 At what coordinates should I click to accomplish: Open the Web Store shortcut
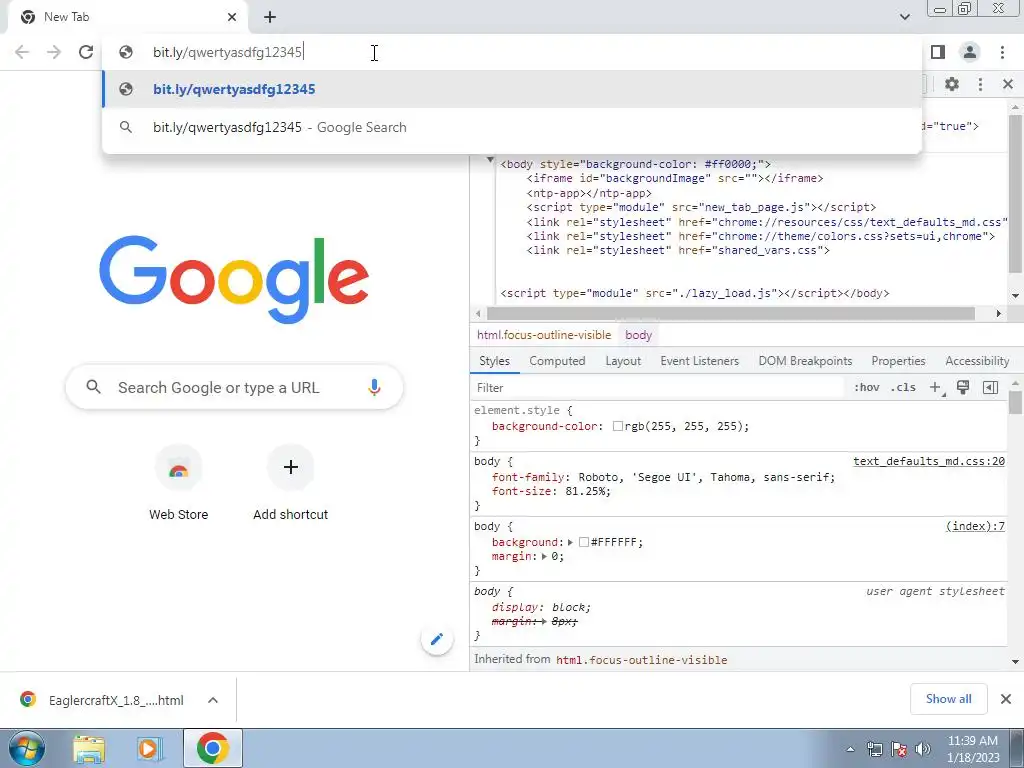(x=178, y=483)
